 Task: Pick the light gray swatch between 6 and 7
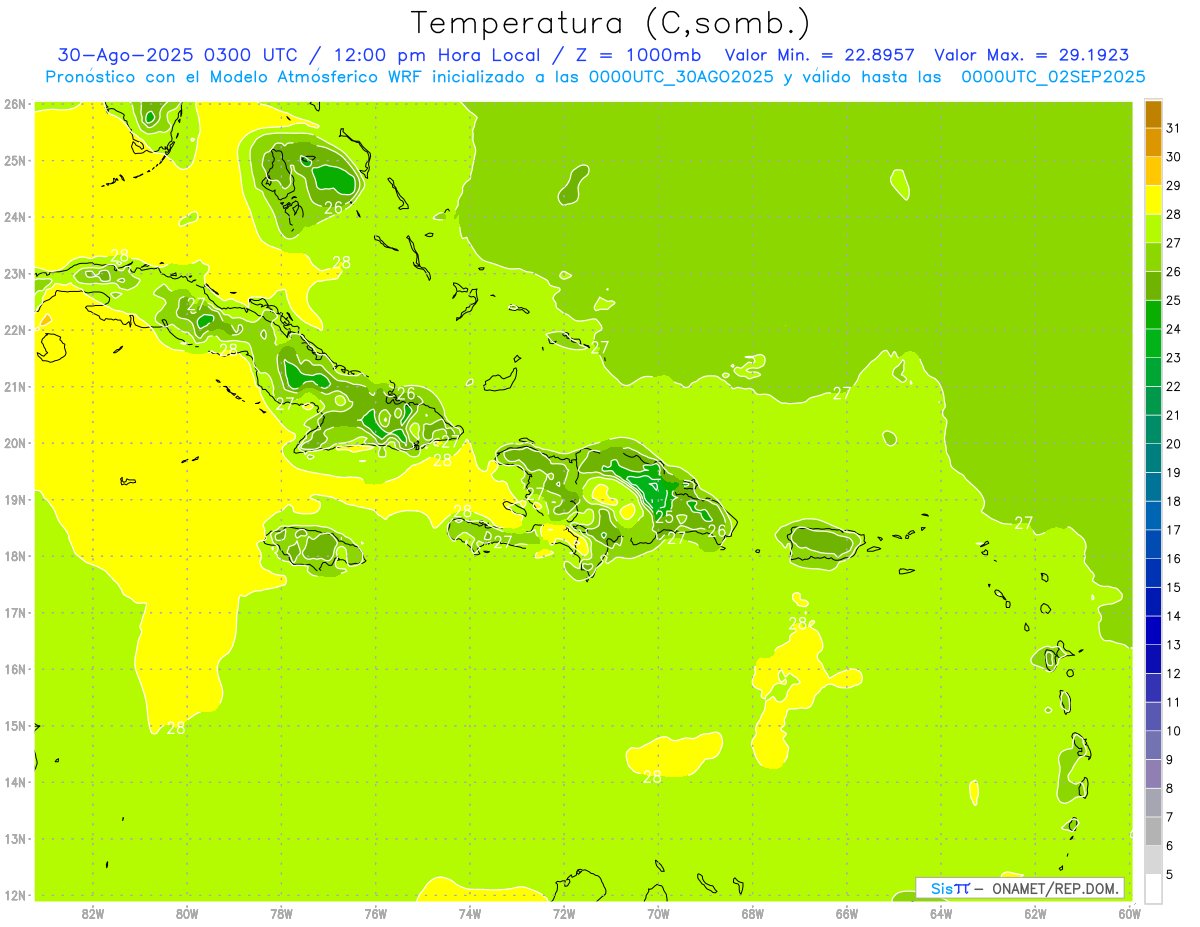(1153, 831)
